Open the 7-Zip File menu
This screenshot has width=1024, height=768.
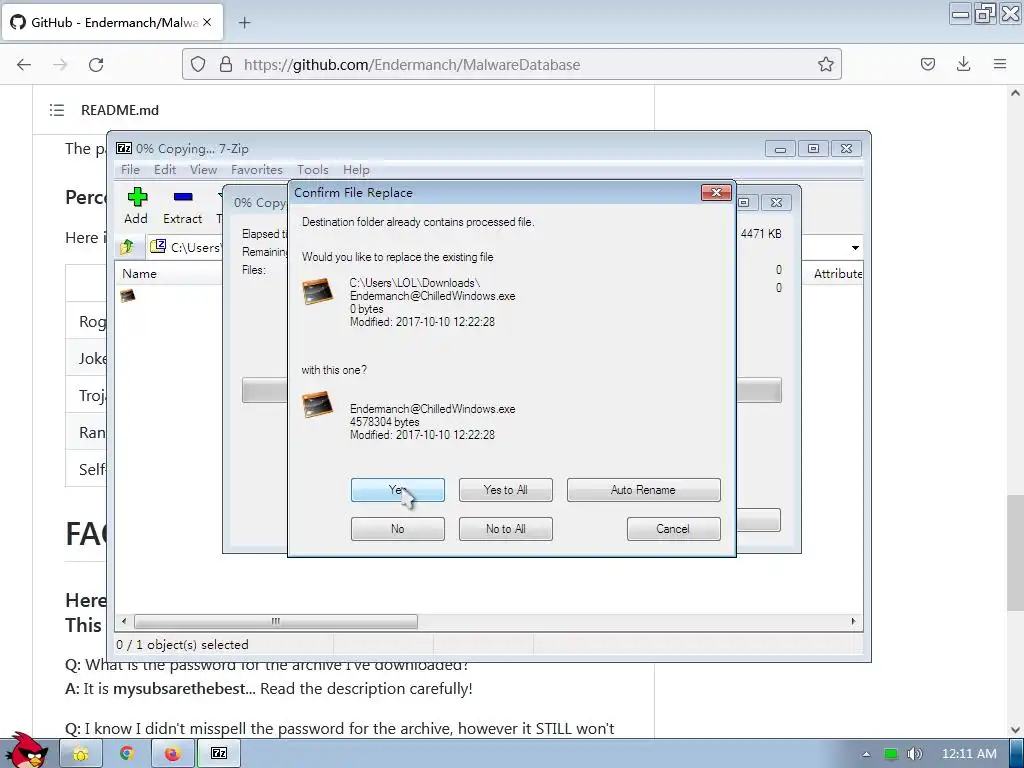click(x=130, y=170)
